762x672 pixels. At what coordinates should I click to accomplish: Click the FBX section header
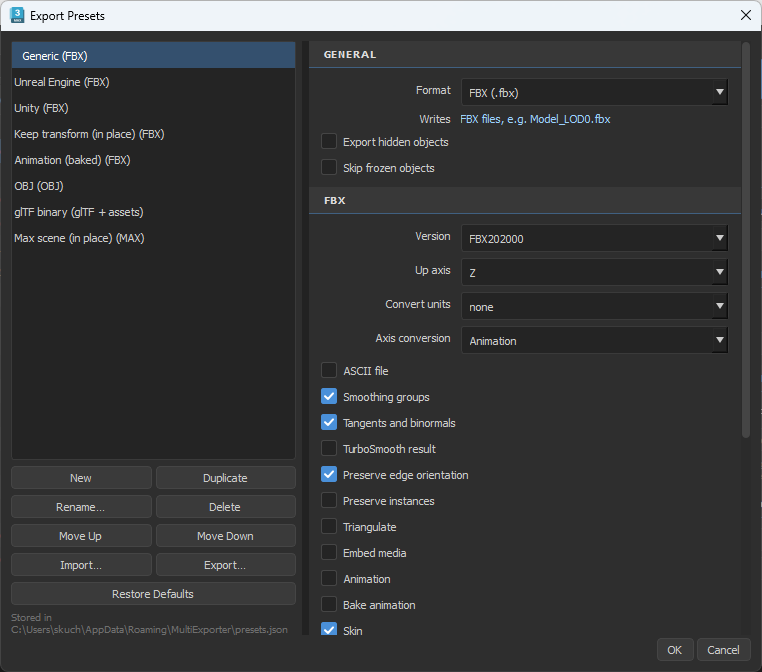click(x=525, y=200)
